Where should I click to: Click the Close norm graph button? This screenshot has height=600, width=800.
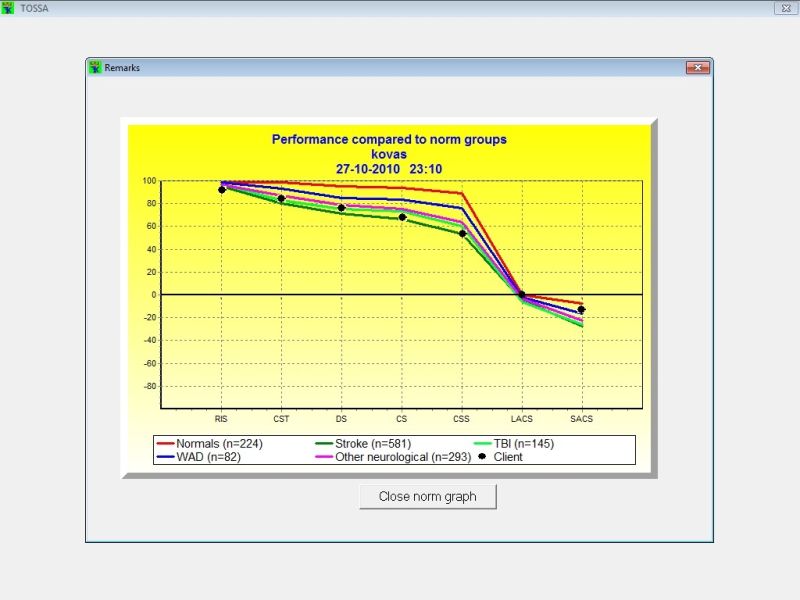[x=428, y=496]
